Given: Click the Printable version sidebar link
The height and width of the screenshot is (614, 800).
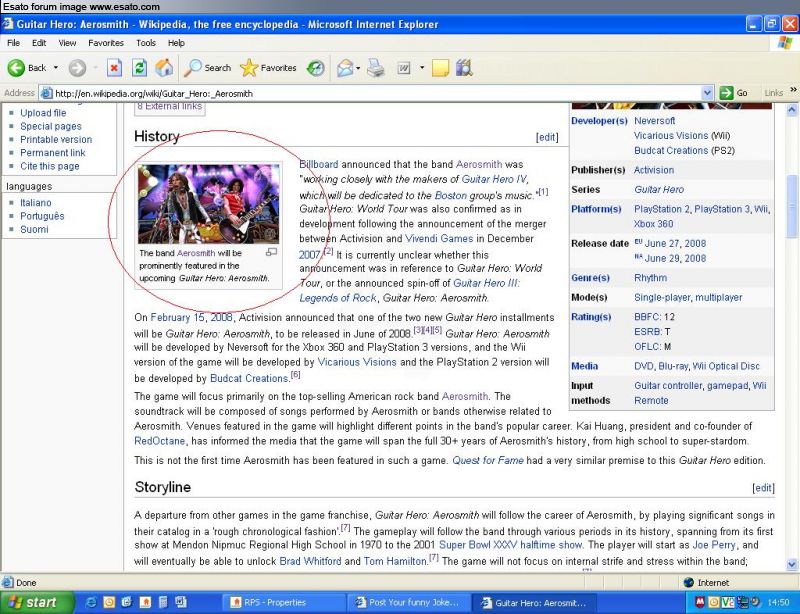Looking at the screenshot, I should pyautogui.click(x=56, y=139).
